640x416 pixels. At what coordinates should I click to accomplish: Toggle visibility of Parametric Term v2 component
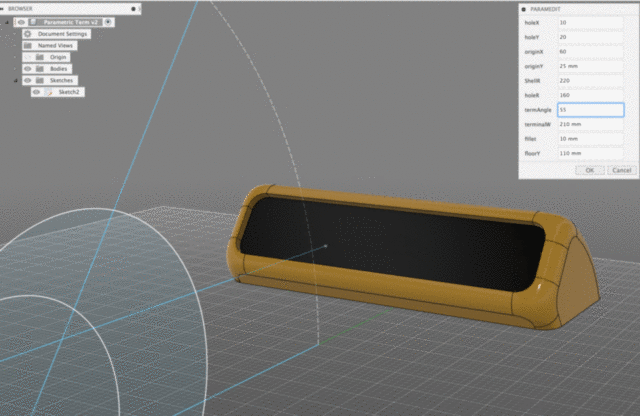[x=22, y=22]
